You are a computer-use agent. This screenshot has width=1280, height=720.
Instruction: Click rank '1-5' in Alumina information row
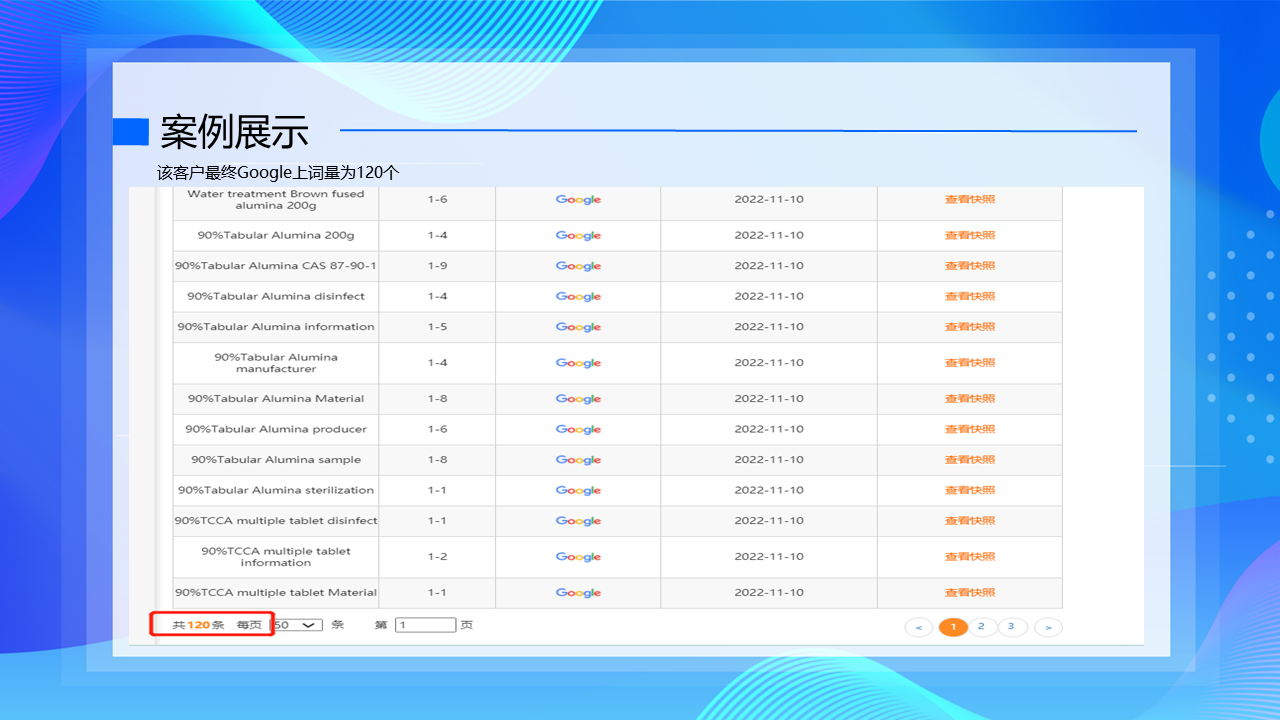(437, 327)
